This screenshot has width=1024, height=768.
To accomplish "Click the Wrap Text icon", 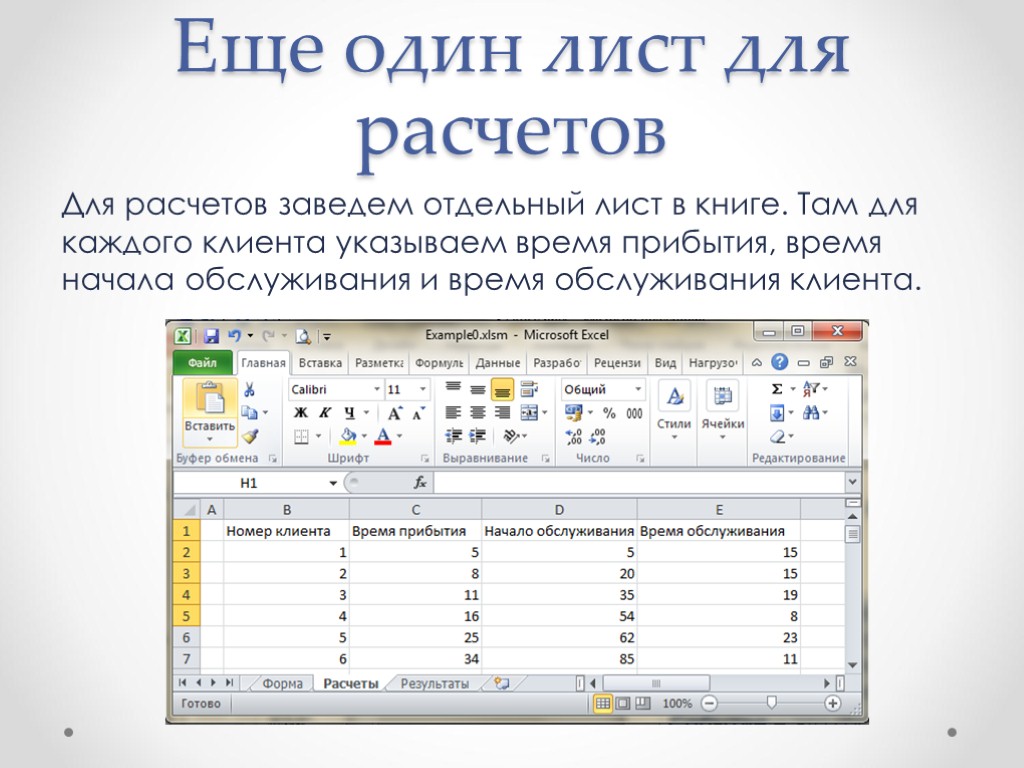I will pos(529,389).
